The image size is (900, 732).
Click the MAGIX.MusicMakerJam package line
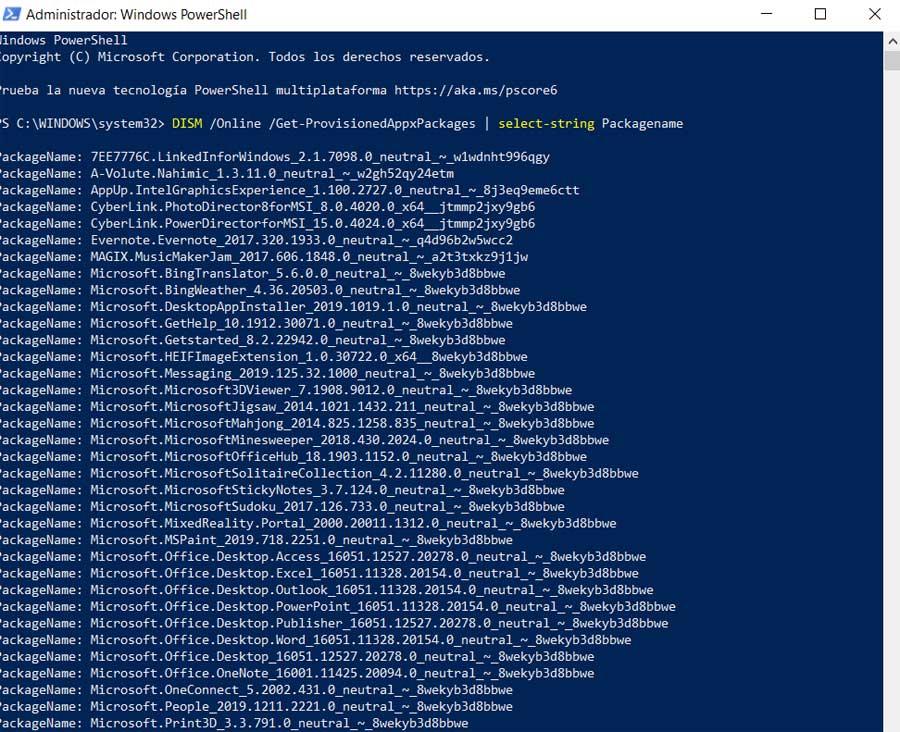click(264, 257)
